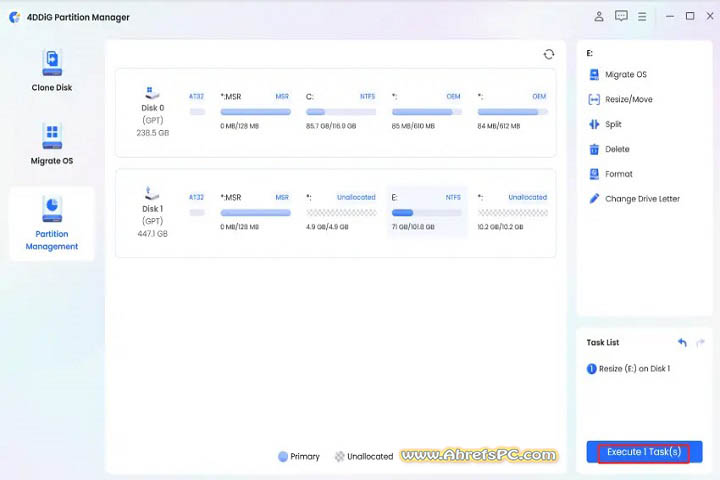Open the user account icon
The width and height of the screenshot is (720, 480).
pyautogui.click(x=599, y=17)
